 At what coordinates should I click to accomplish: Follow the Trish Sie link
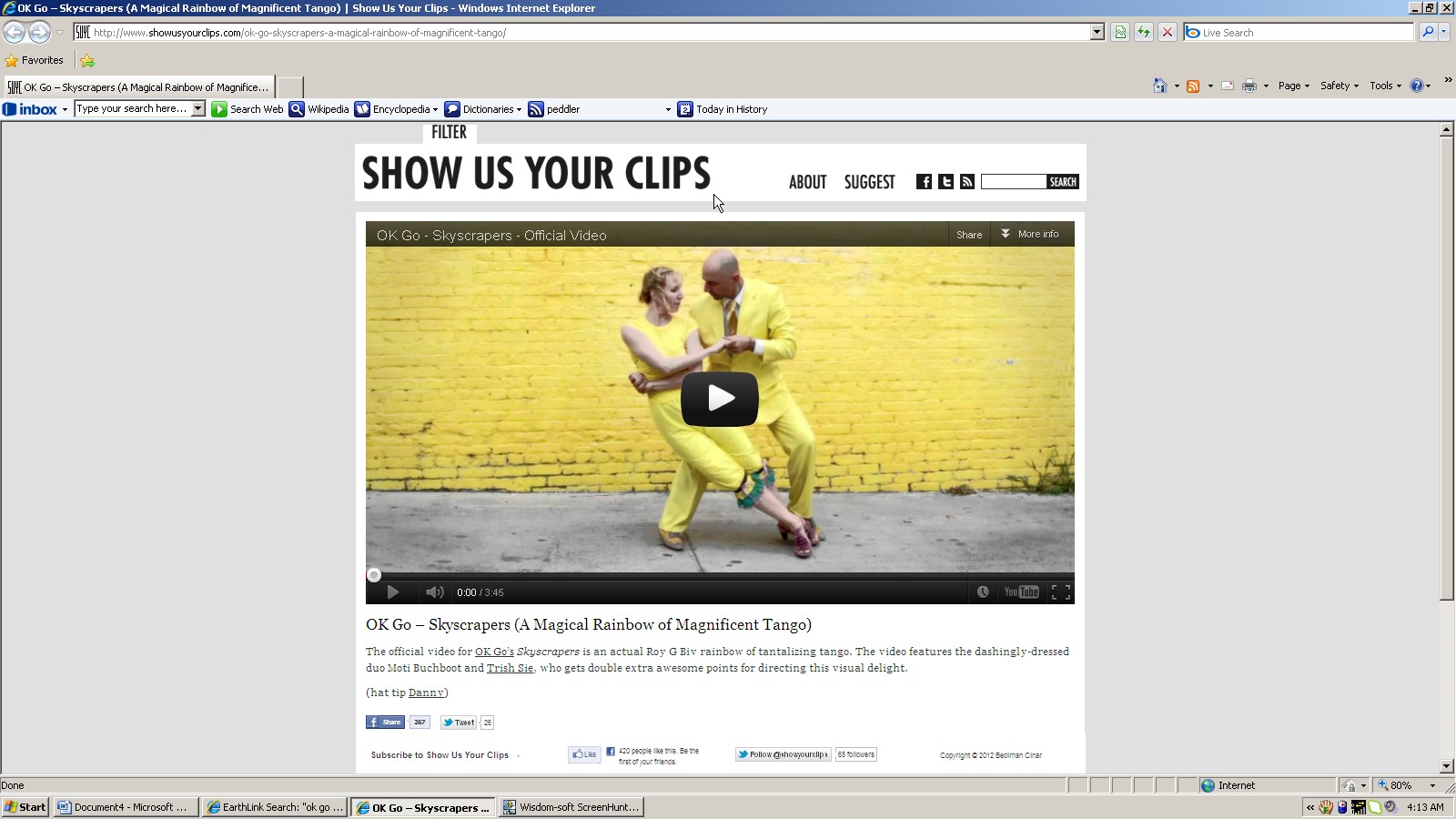pyautogui.click(x=510, y=668)
